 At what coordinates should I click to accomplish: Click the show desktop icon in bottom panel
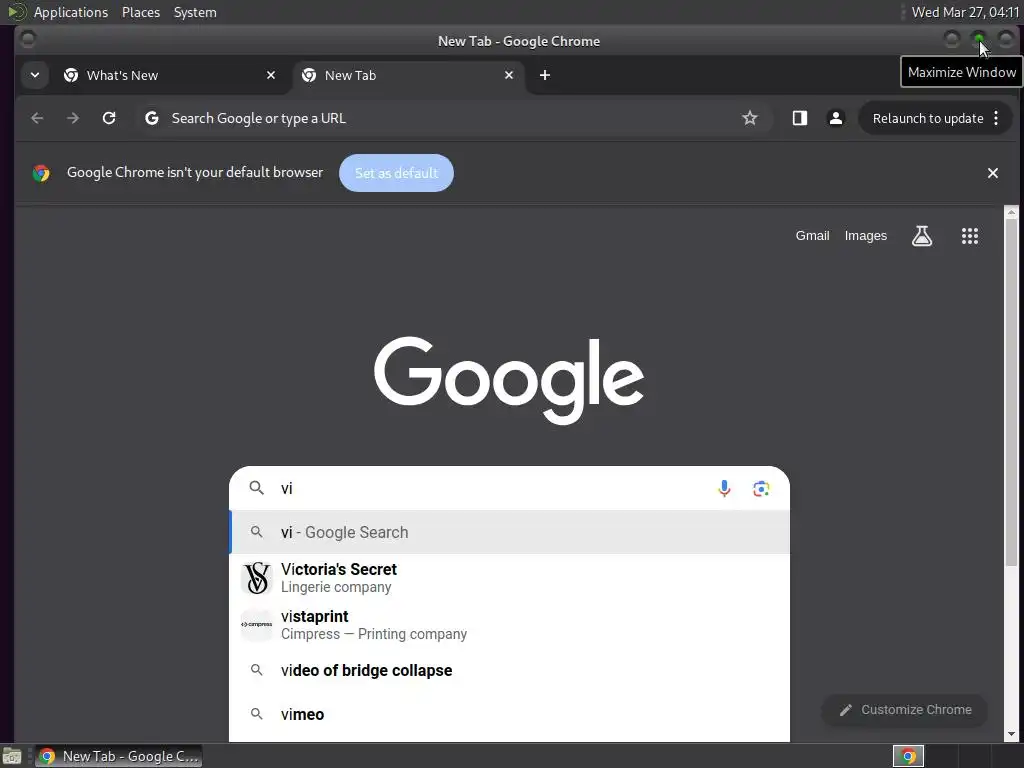(x=12, y=756)
